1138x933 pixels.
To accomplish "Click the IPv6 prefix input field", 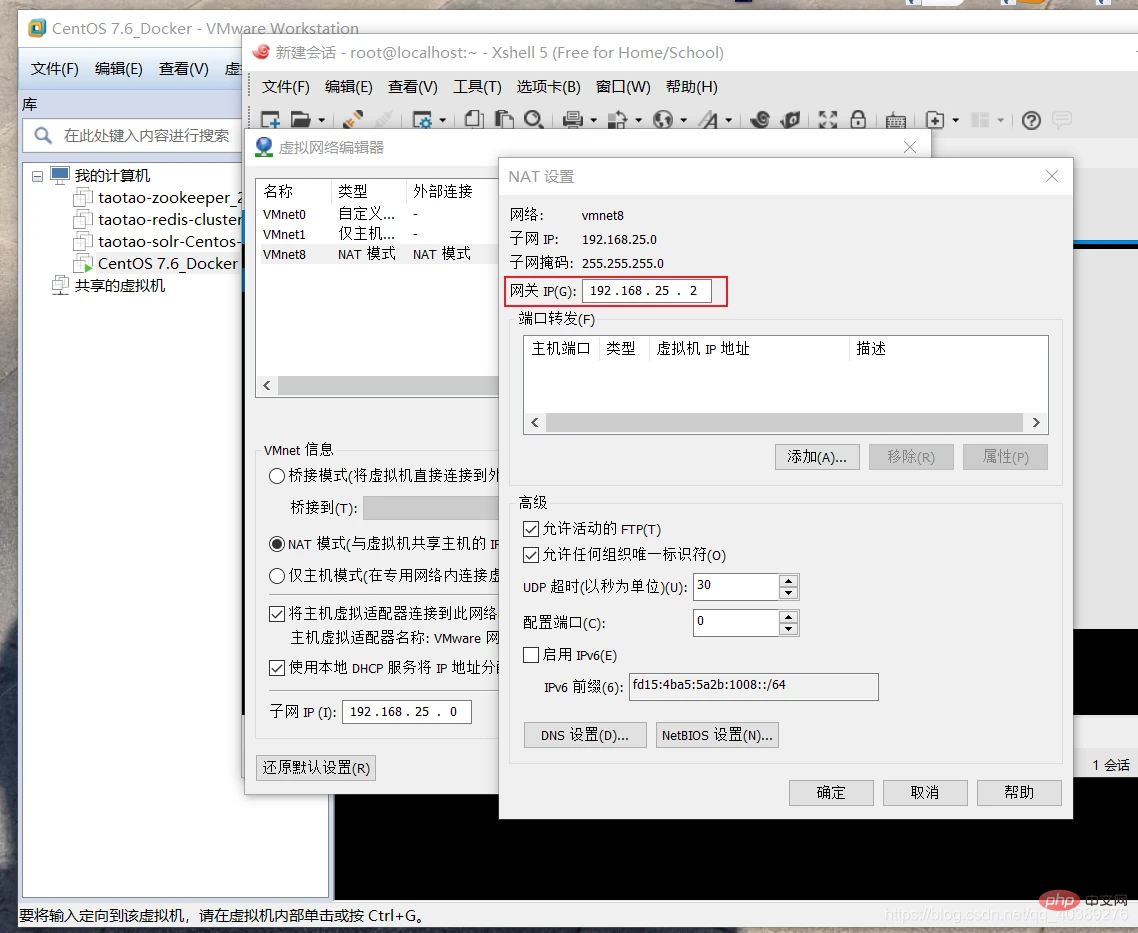I will [753, 686].
